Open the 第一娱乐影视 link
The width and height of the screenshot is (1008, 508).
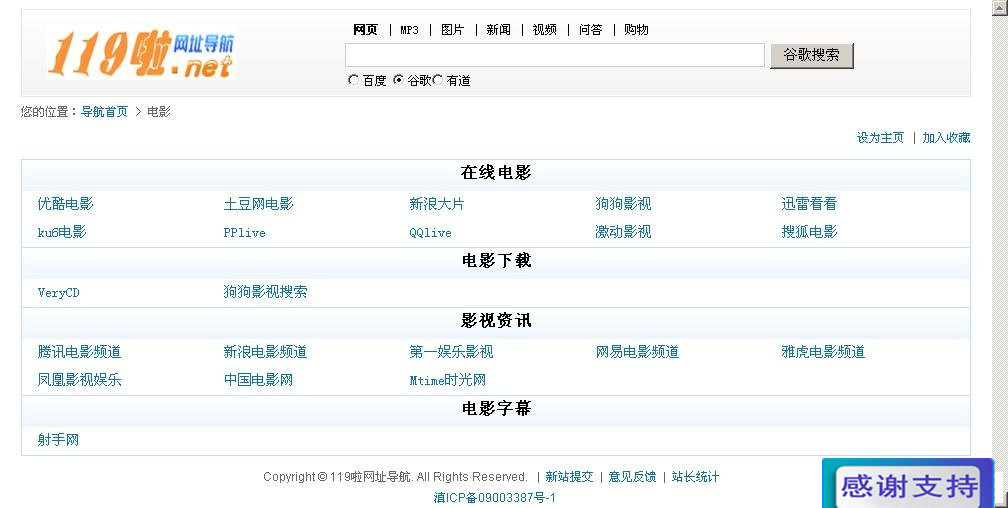point(451,352)
